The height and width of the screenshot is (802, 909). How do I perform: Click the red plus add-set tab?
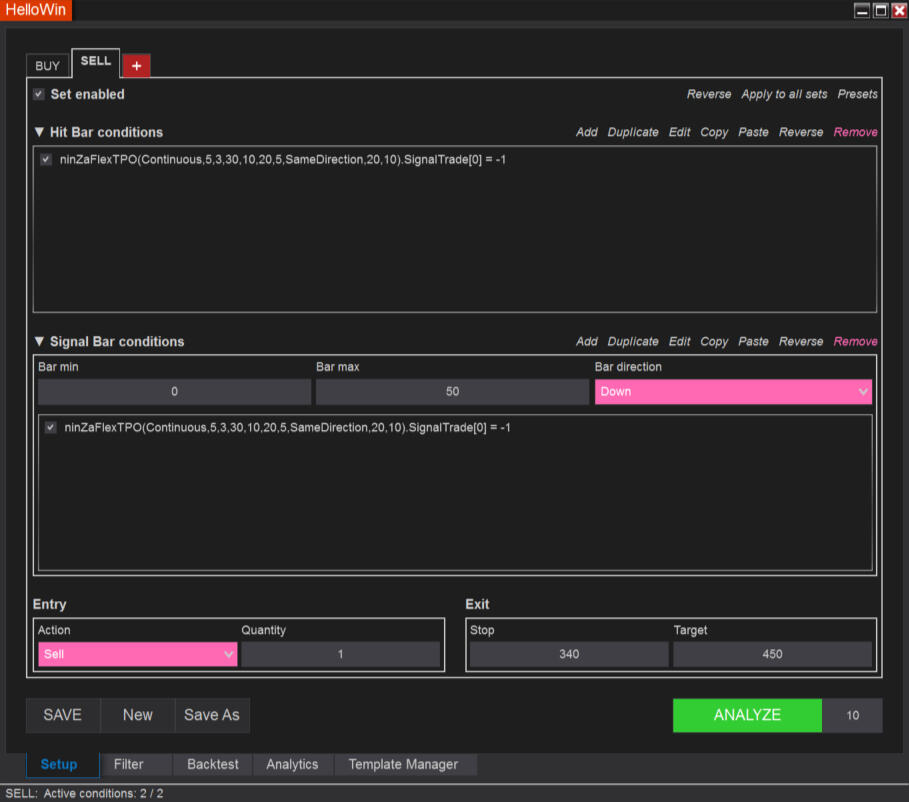[x=136, y=65]
